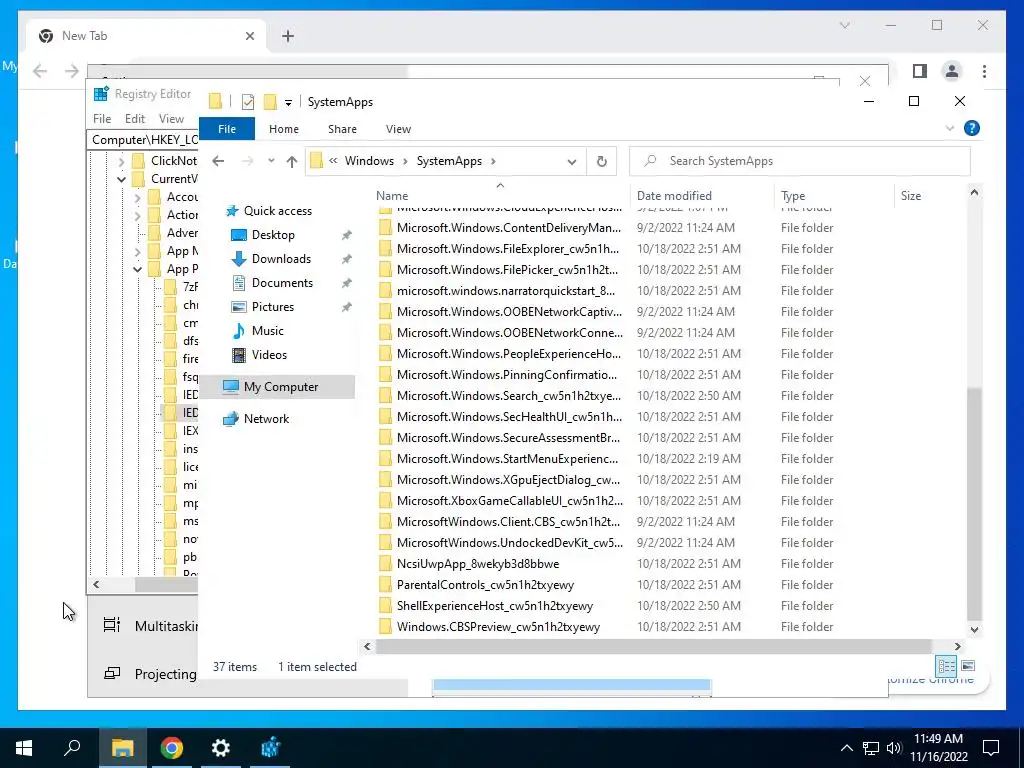The width and height of the screenshot is (1024, 768).
Task: Open Documents in the navigation pane
Action: 282,283
